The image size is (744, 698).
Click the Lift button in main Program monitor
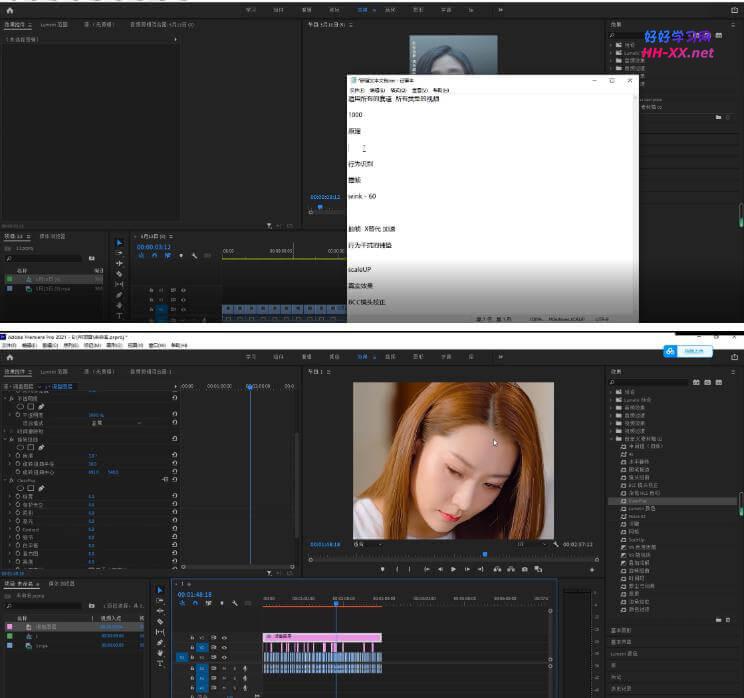coord(497,569)
